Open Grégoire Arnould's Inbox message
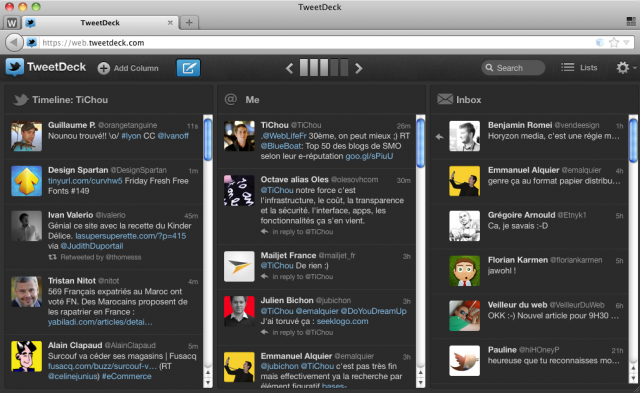The image size is (640, 393). (530, 226)
